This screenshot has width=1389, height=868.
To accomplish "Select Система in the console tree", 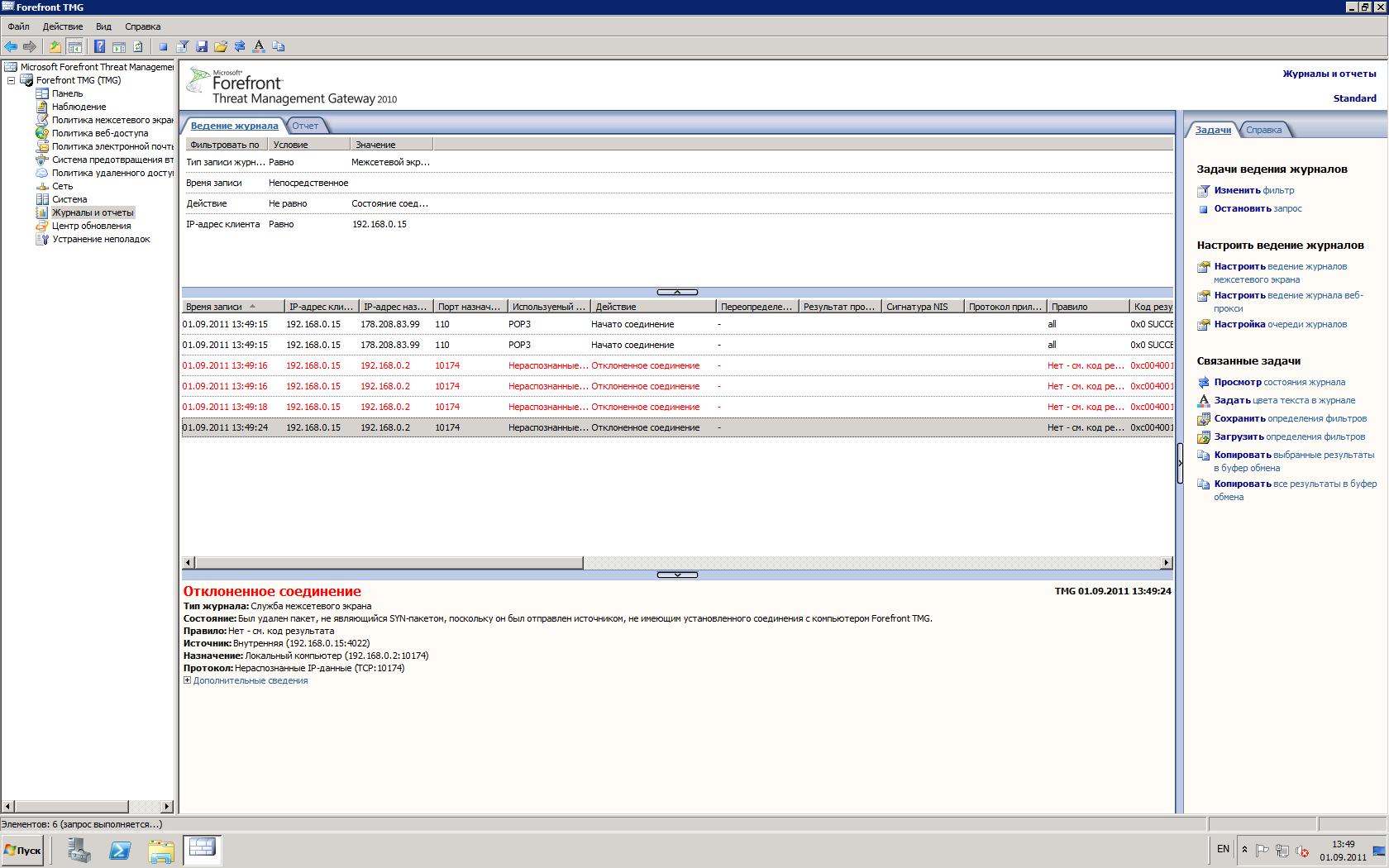I will click(x=69, y=199).
